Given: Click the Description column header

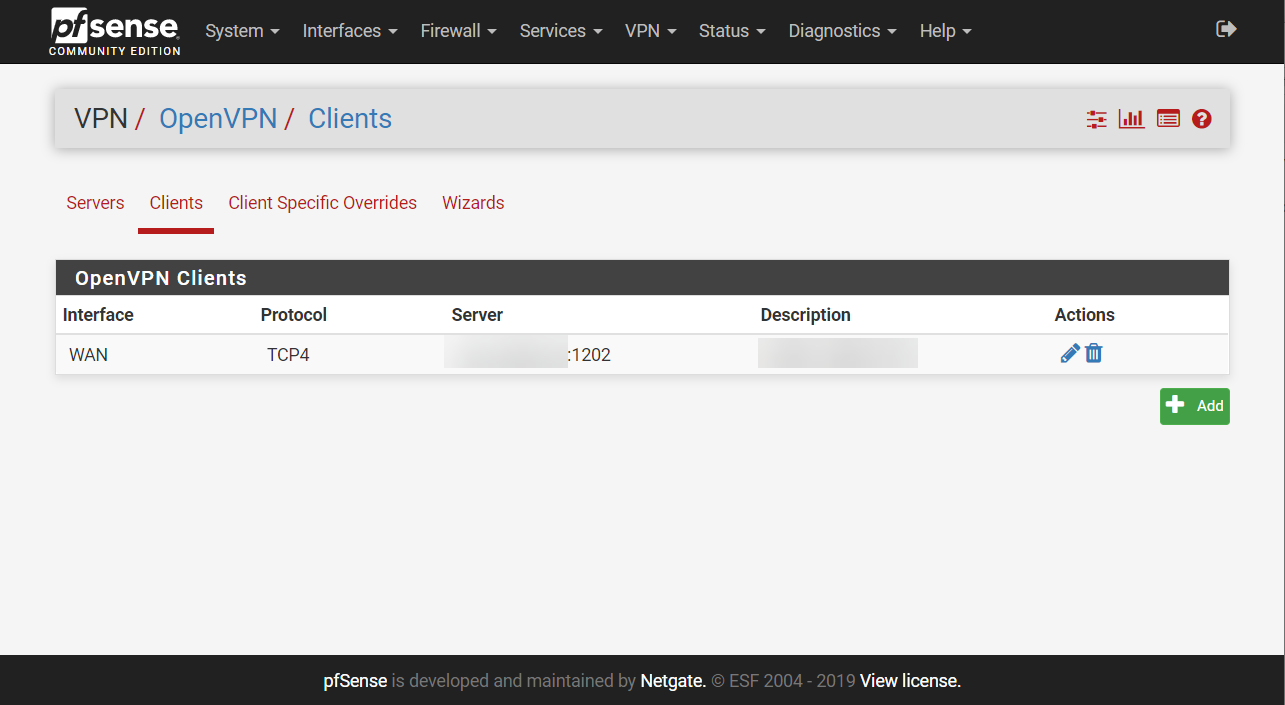Looking at the screenshot, I should 806,315.
